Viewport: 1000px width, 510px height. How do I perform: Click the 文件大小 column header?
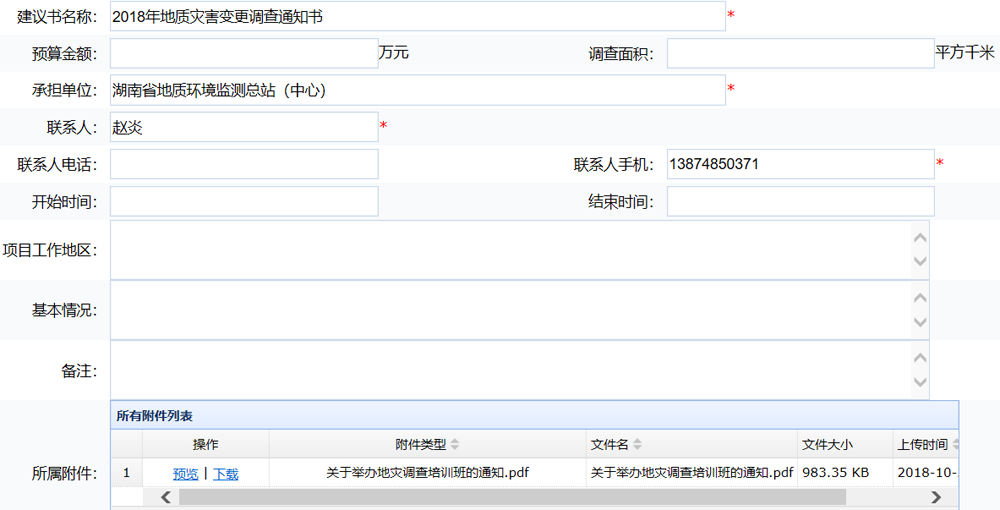(x=827, y=445)
